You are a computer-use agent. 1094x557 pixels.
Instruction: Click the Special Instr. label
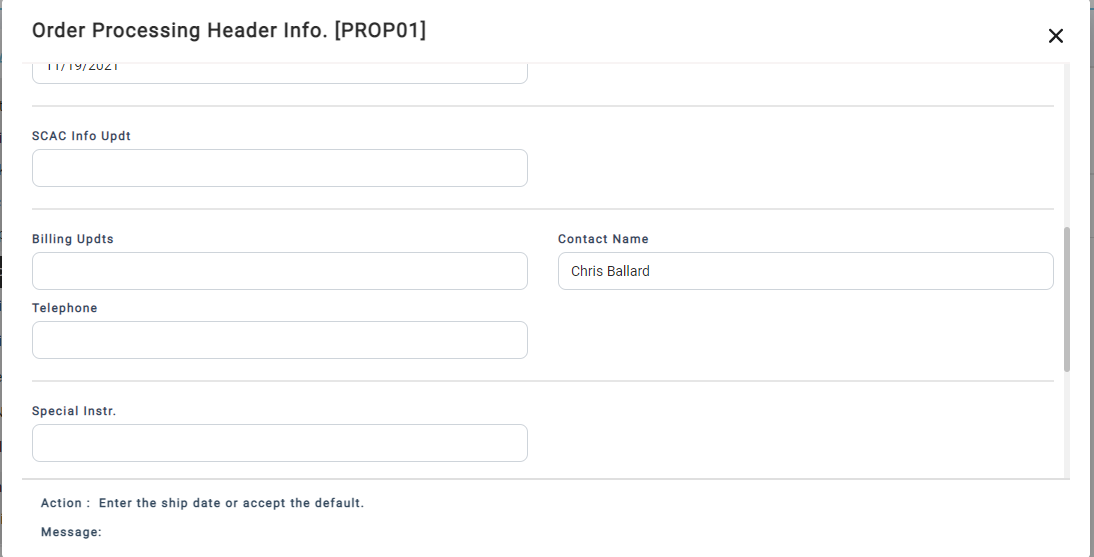coord(74,411)
